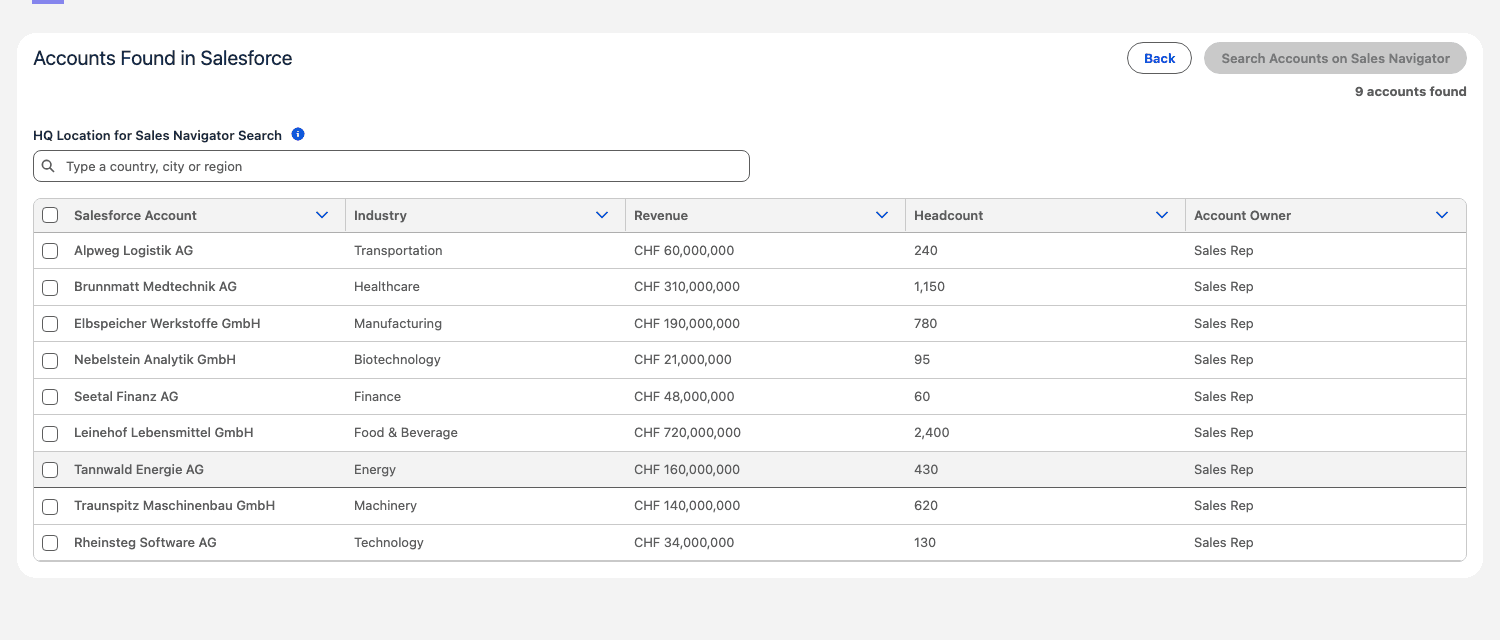1500x640 pixels.
Task: Click Leinehof Lebensmittel GmbH account name
Action: pos(164,432)
